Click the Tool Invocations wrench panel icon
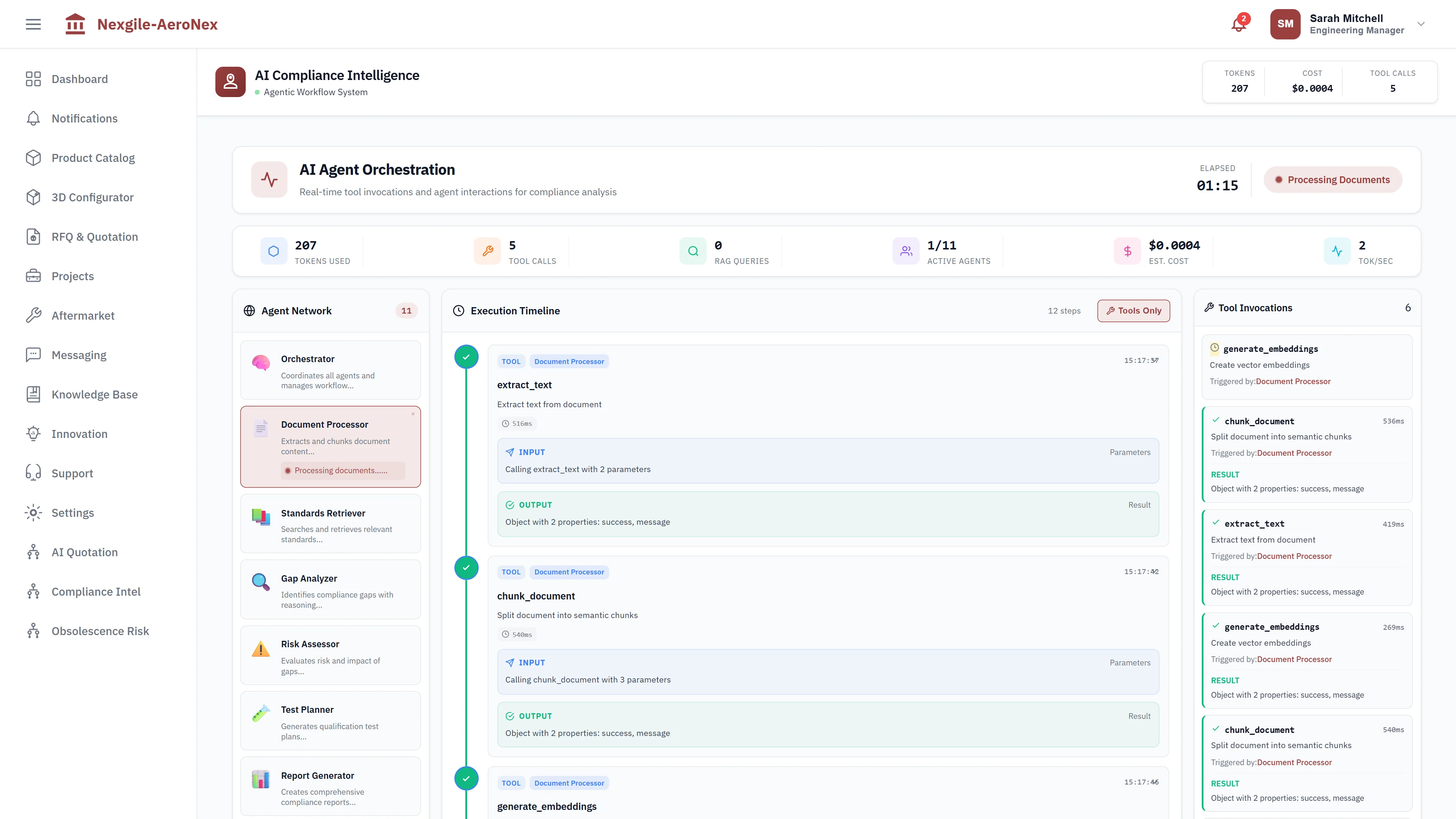This screenshot has width=1456, height=819. click(1209, 307)
